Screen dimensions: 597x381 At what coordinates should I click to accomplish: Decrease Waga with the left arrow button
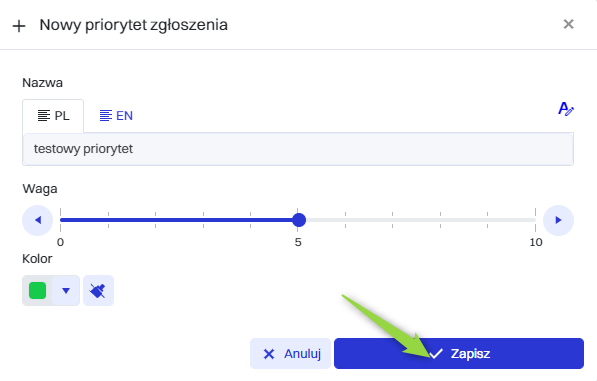pos(37,220)
